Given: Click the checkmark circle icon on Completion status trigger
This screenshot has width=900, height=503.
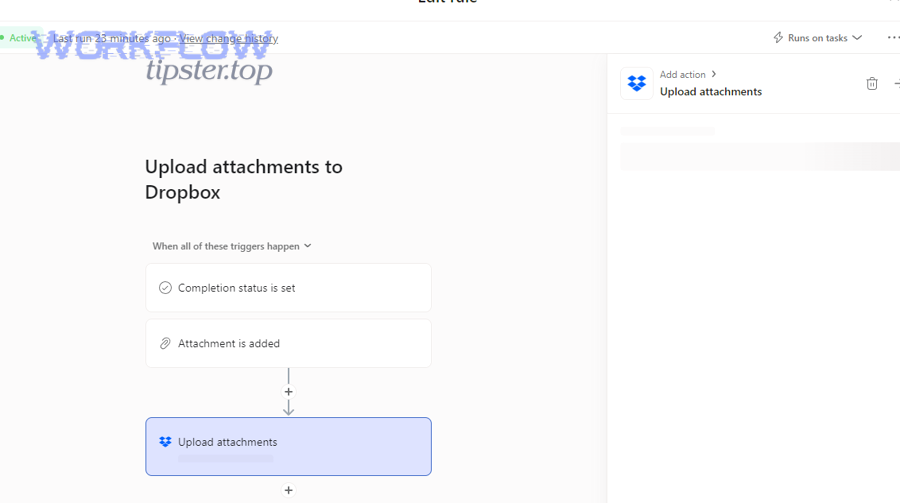Looking at the screenshot, I should click(165, 288).
